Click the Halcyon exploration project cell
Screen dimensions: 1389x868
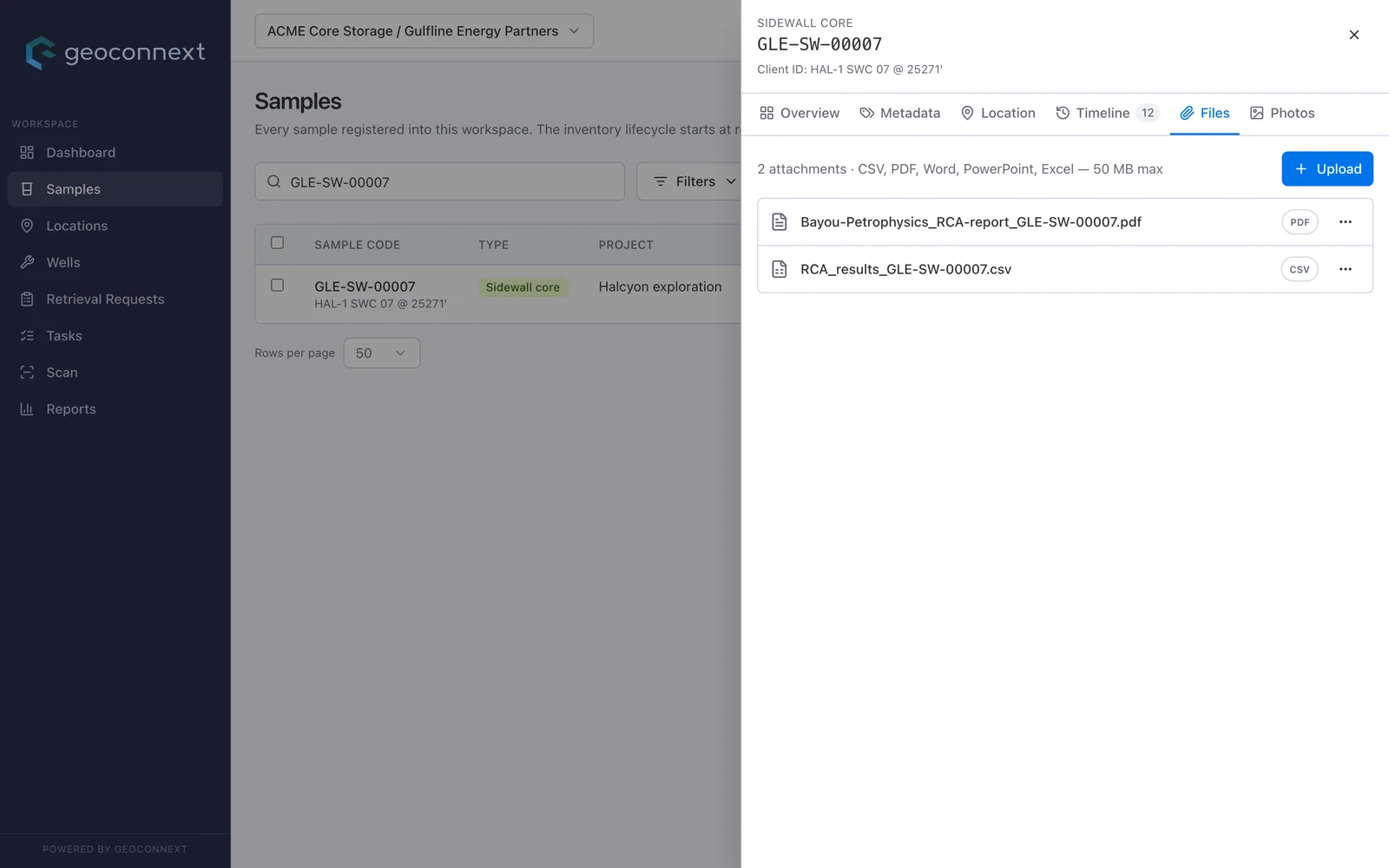[660, 287]
